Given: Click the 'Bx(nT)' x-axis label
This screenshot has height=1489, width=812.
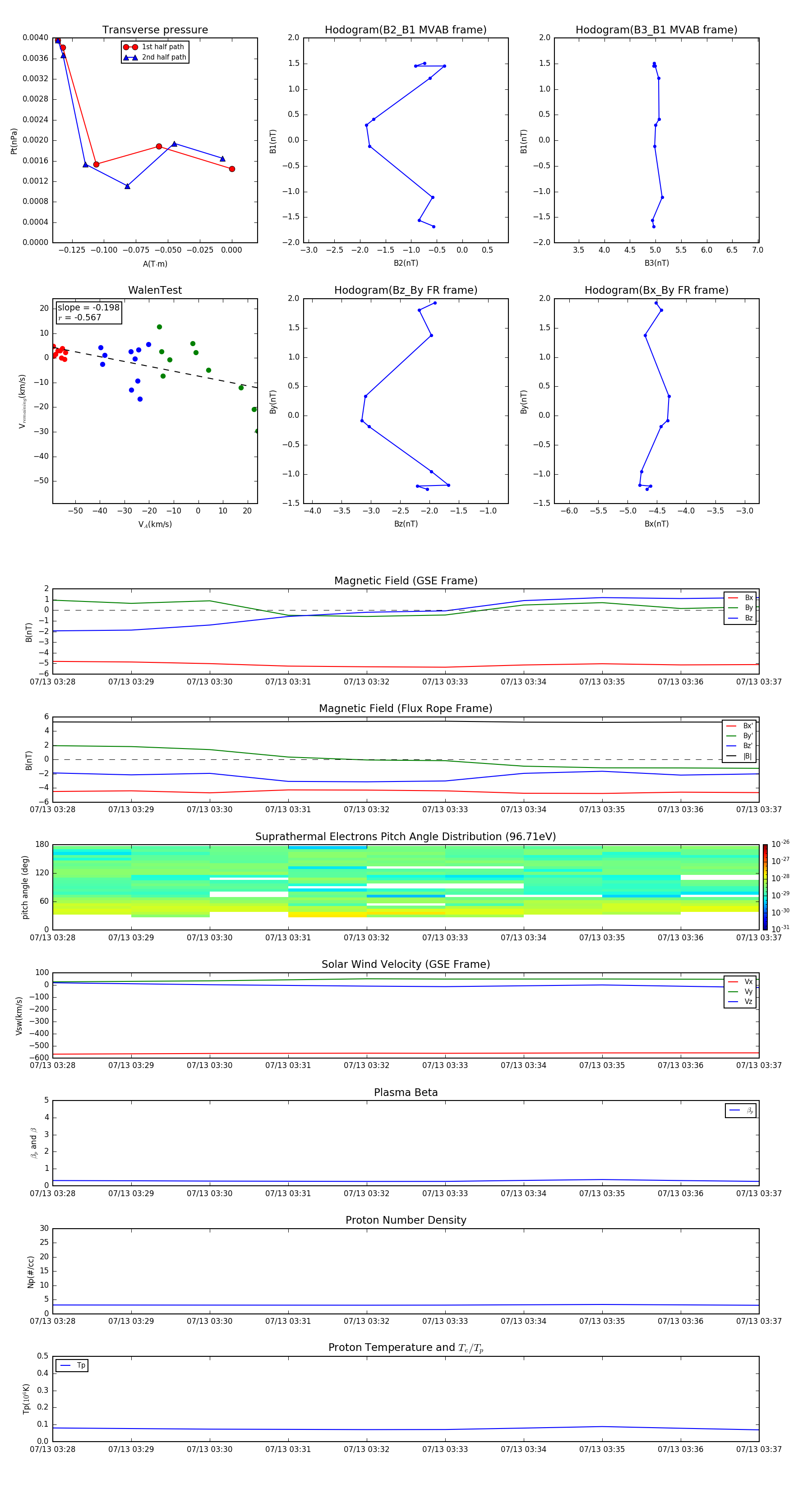Looking at the screenshot, I should (x=656, y=524).
